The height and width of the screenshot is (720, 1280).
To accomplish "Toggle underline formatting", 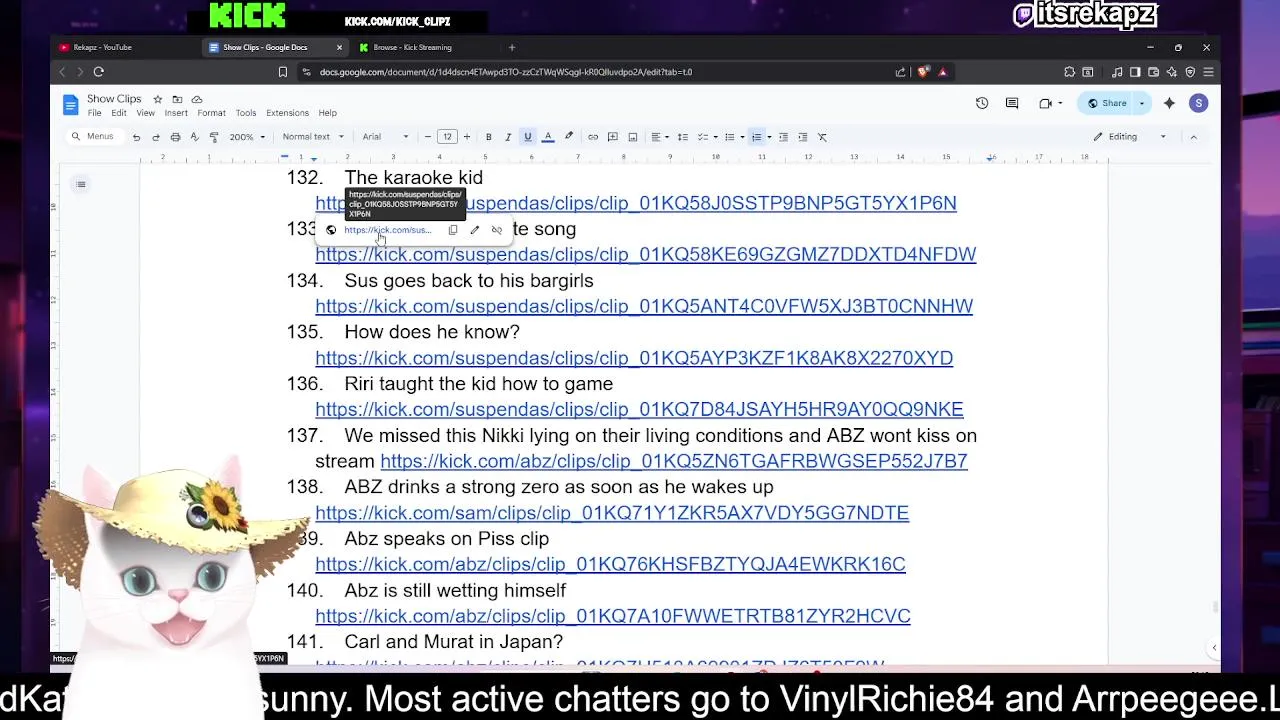I will [527, 137].
